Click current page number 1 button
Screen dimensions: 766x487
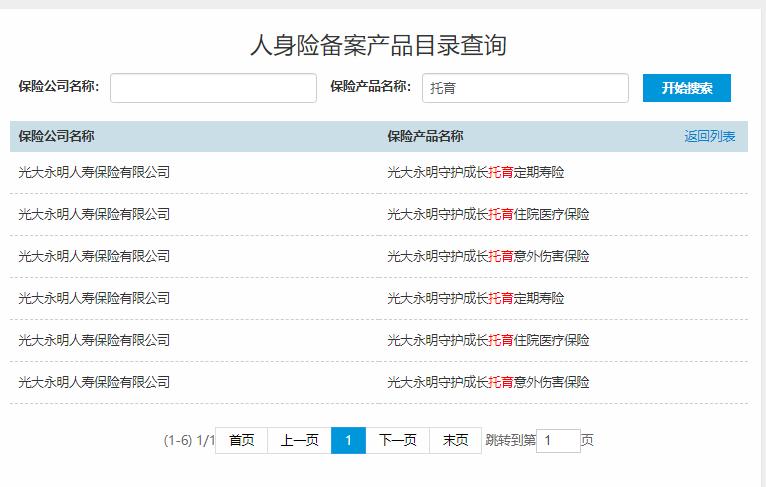(x=348, y=440)
